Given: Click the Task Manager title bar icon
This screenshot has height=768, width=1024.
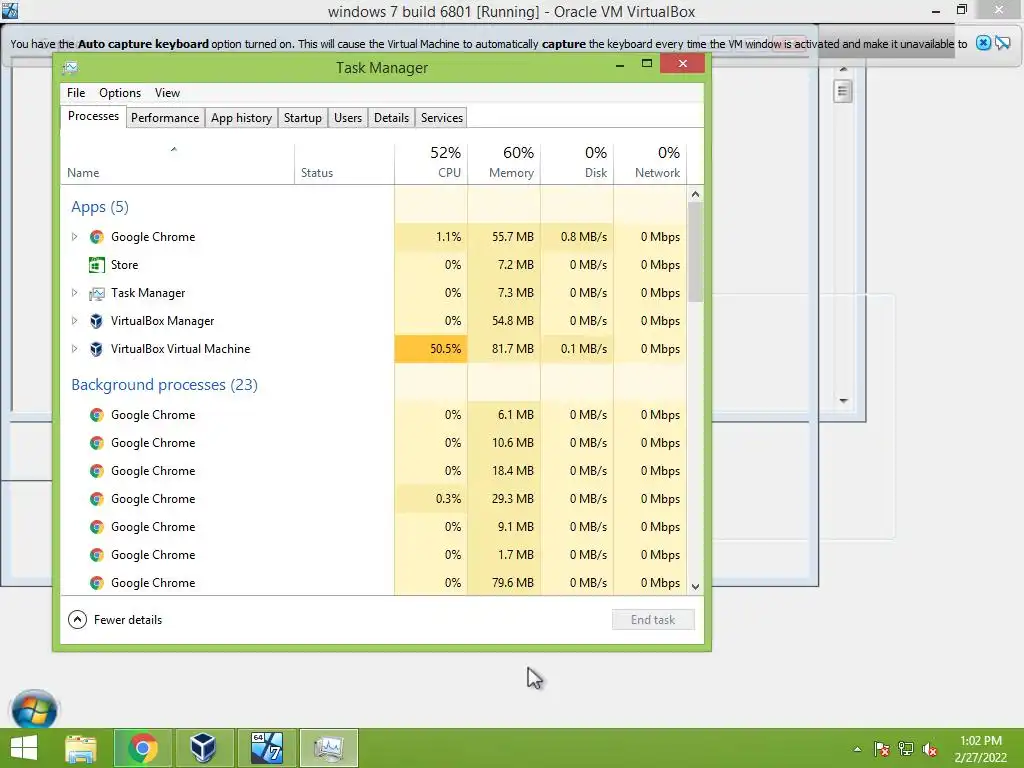Looking at the screenshot, I should (x=71, y=67).
